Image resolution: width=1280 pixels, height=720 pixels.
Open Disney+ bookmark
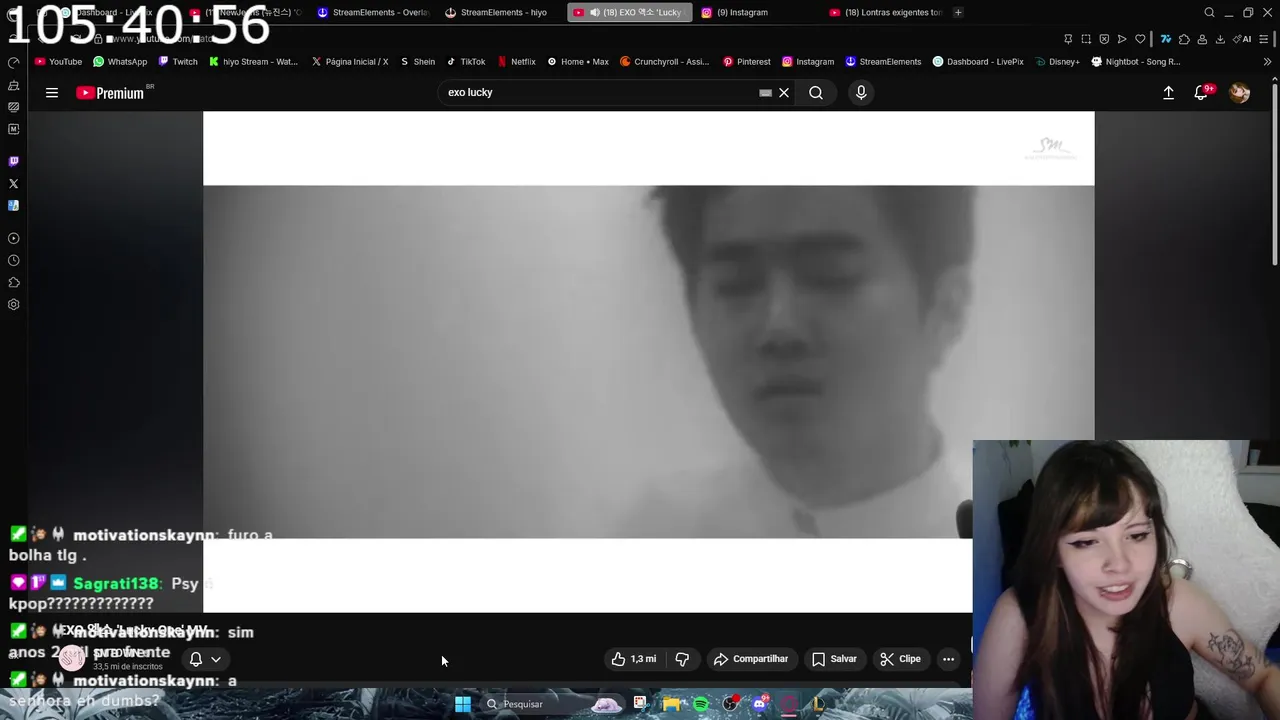1057,61
